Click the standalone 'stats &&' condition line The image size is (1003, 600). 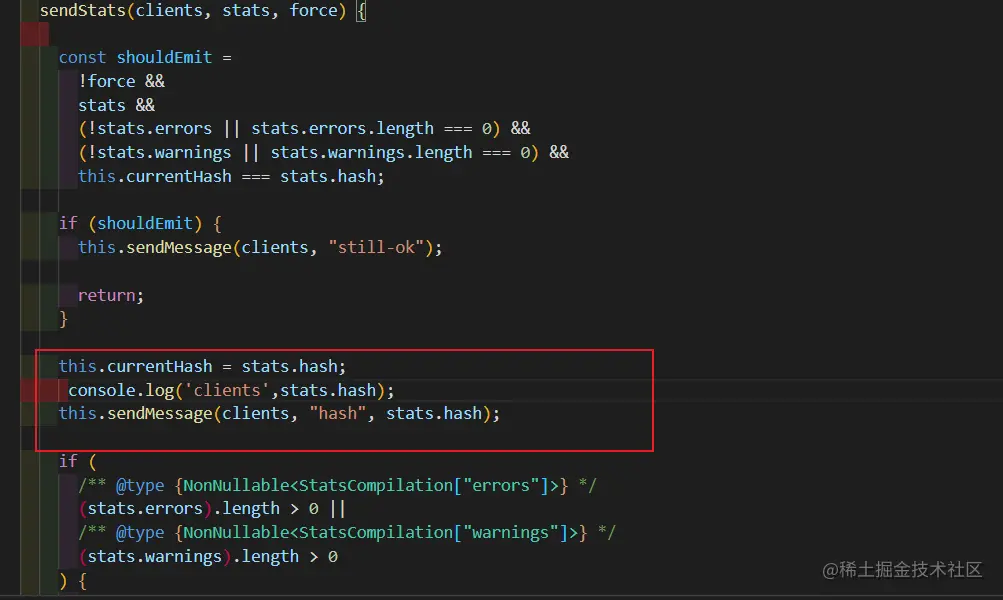116,105
